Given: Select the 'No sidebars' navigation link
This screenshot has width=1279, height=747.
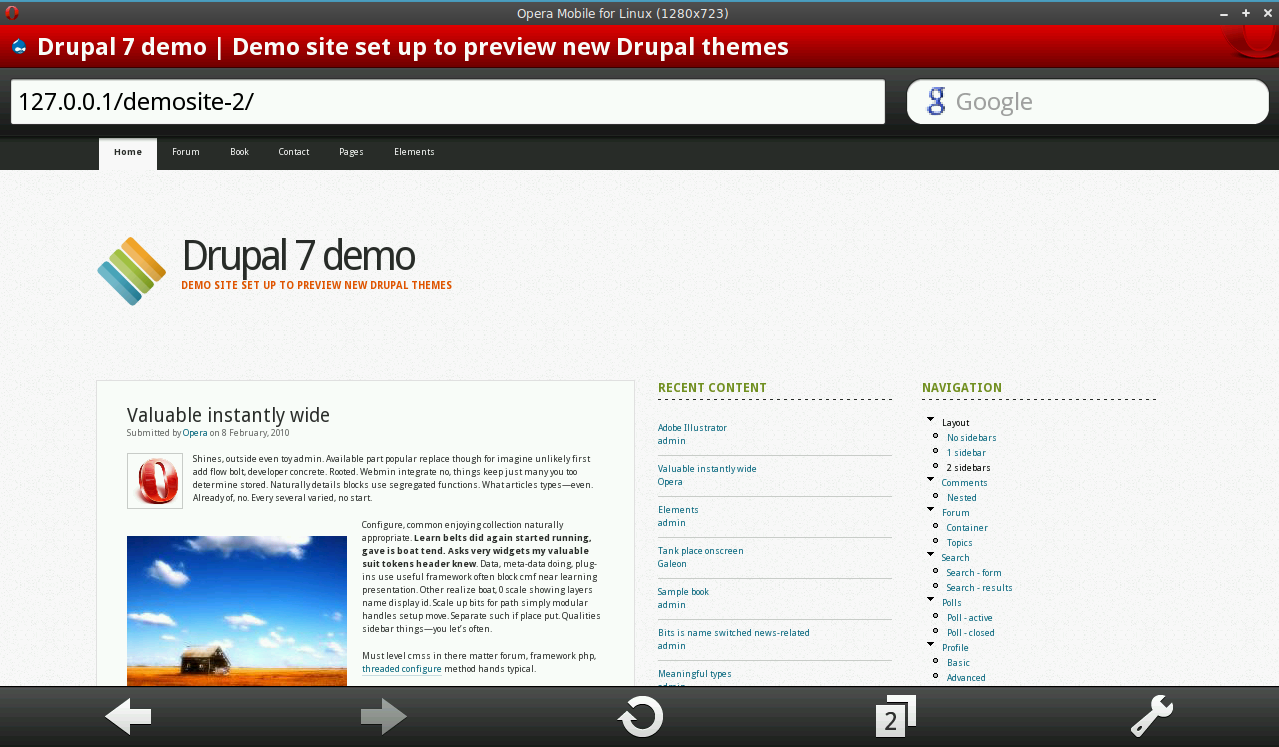Looking at the screenshot, I should tap(971, 438).
